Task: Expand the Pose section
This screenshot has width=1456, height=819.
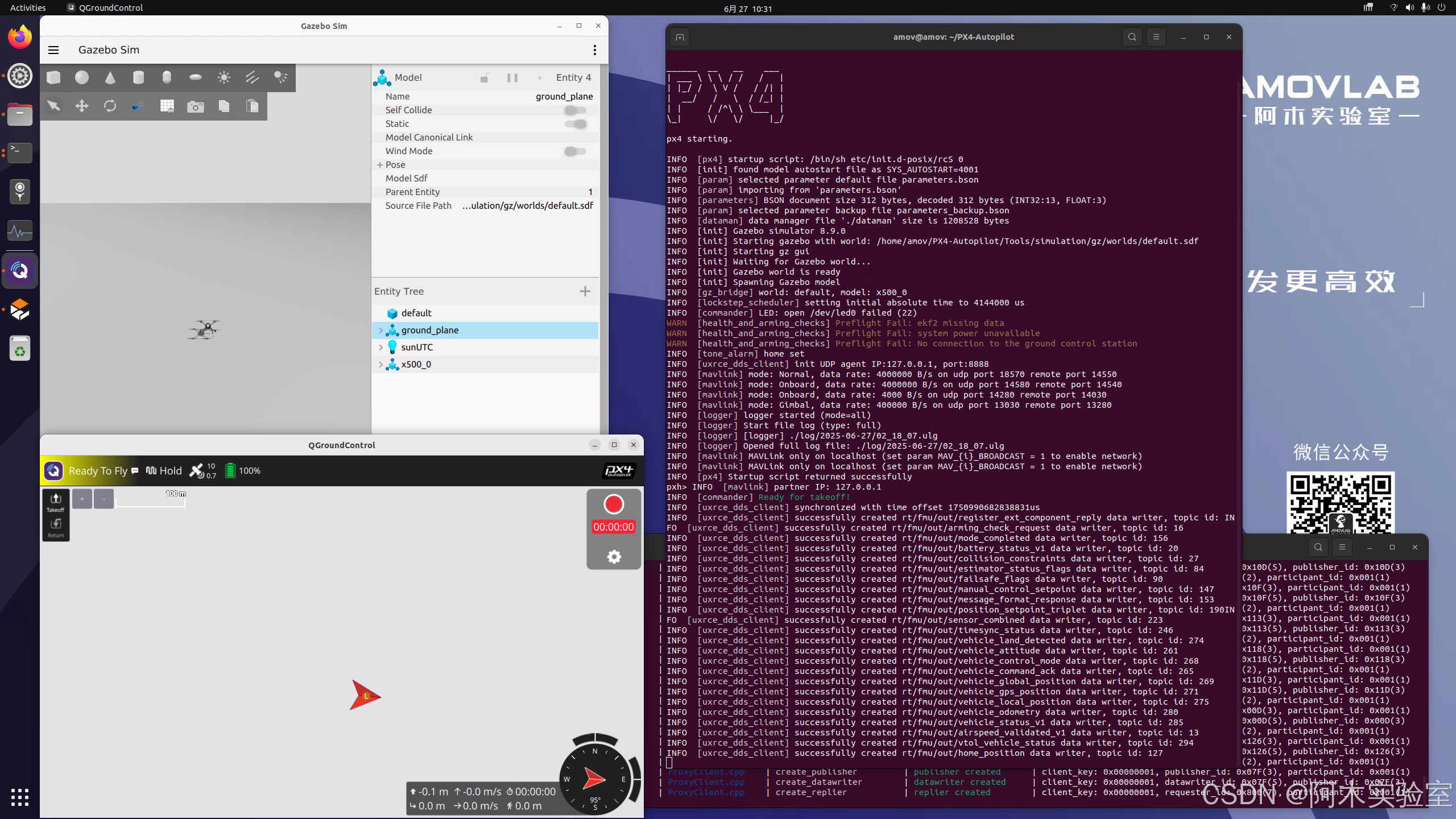Action: [x=380, y=165]
